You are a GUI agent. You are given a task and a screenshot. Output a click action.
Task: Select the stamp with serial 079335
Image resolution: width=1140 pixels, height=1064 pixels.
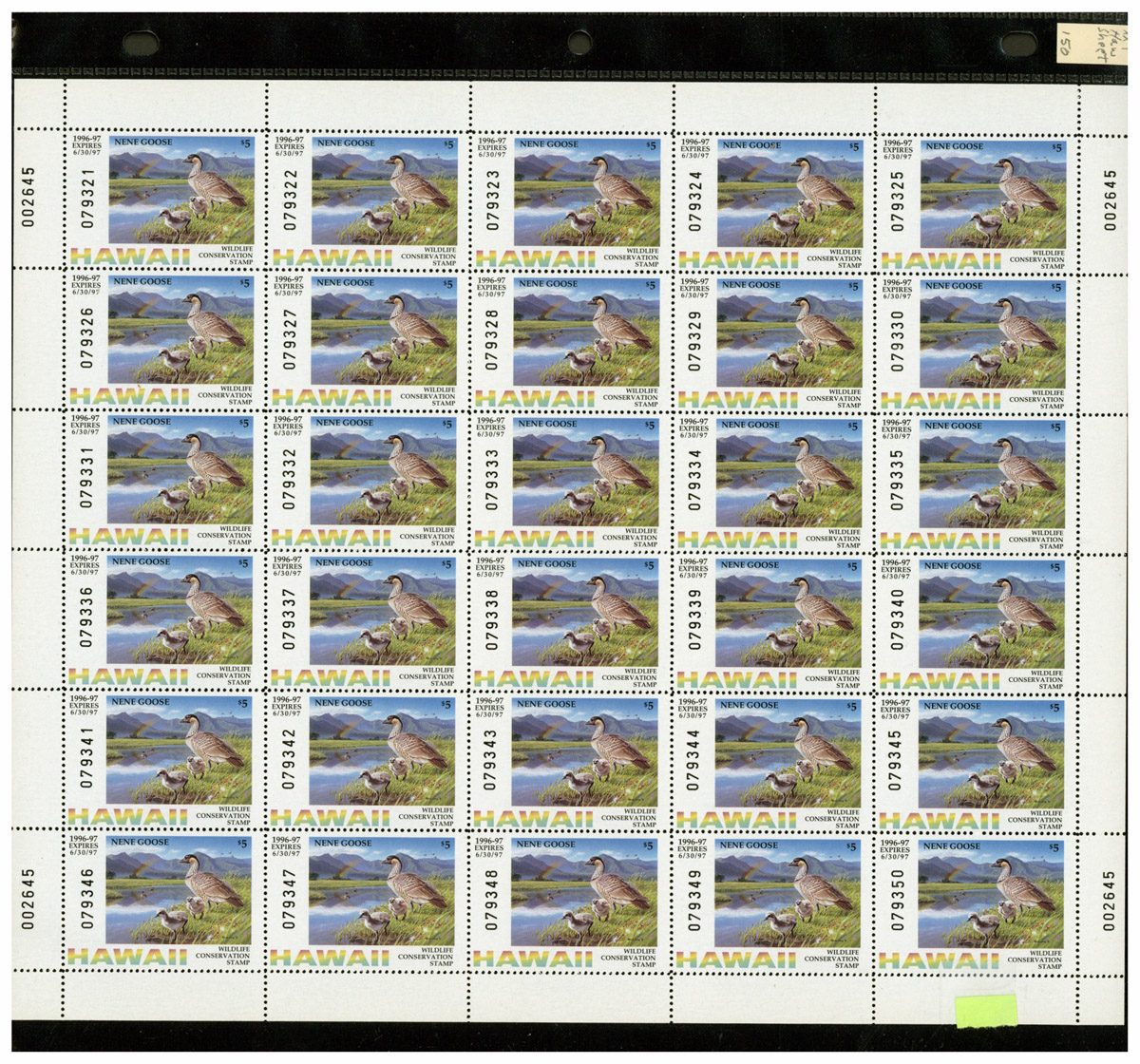977,484
